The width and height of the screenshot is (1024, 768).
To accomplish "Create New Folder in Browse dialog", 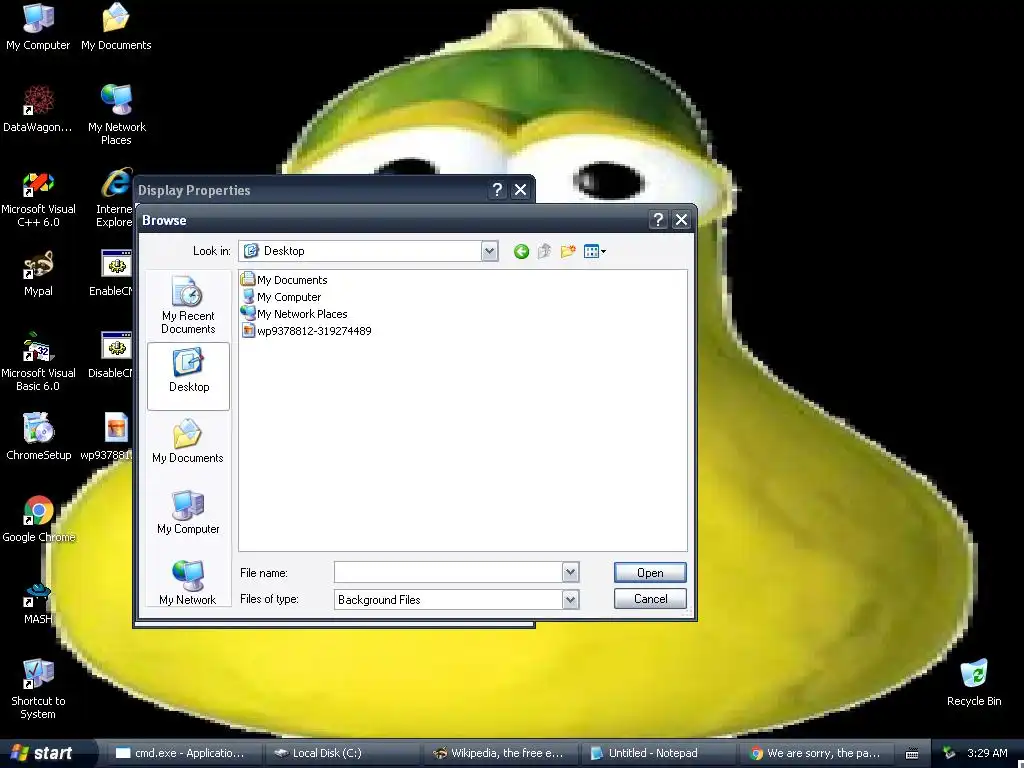I will point(568,251).
